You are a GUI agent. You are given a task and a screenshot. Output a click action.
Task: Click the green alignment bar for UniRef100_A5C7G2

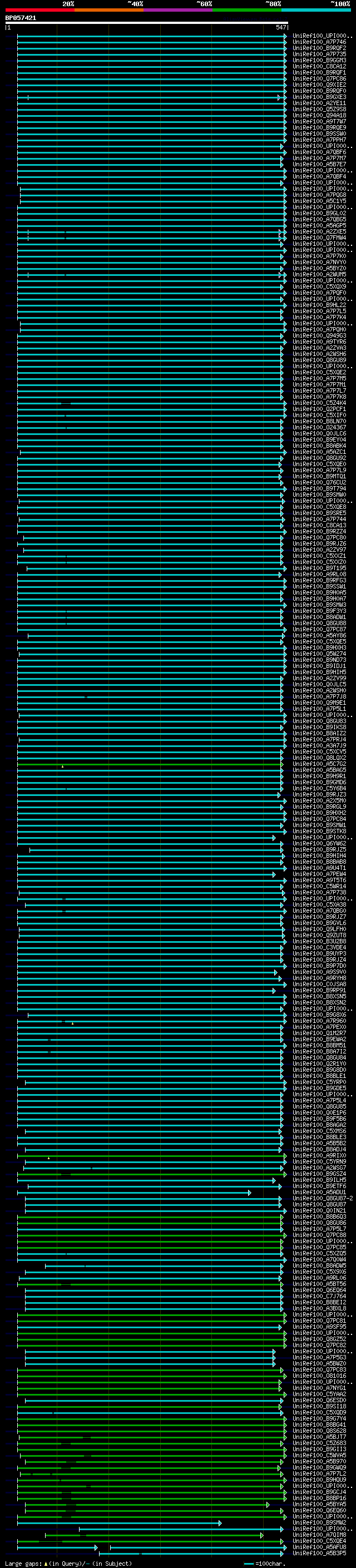point(150,764)
